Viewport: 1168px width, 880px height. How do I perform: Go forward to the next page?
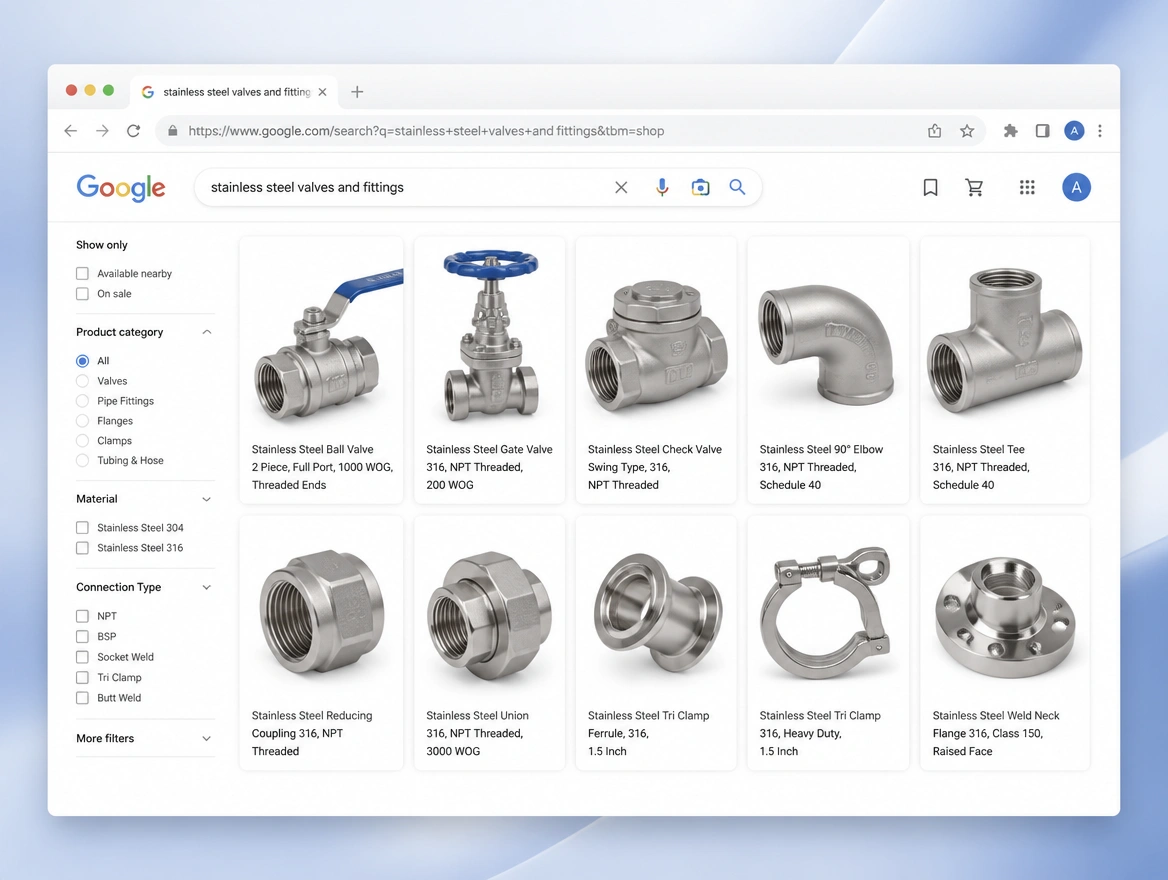pyautogui.click(x=102, y=131)
